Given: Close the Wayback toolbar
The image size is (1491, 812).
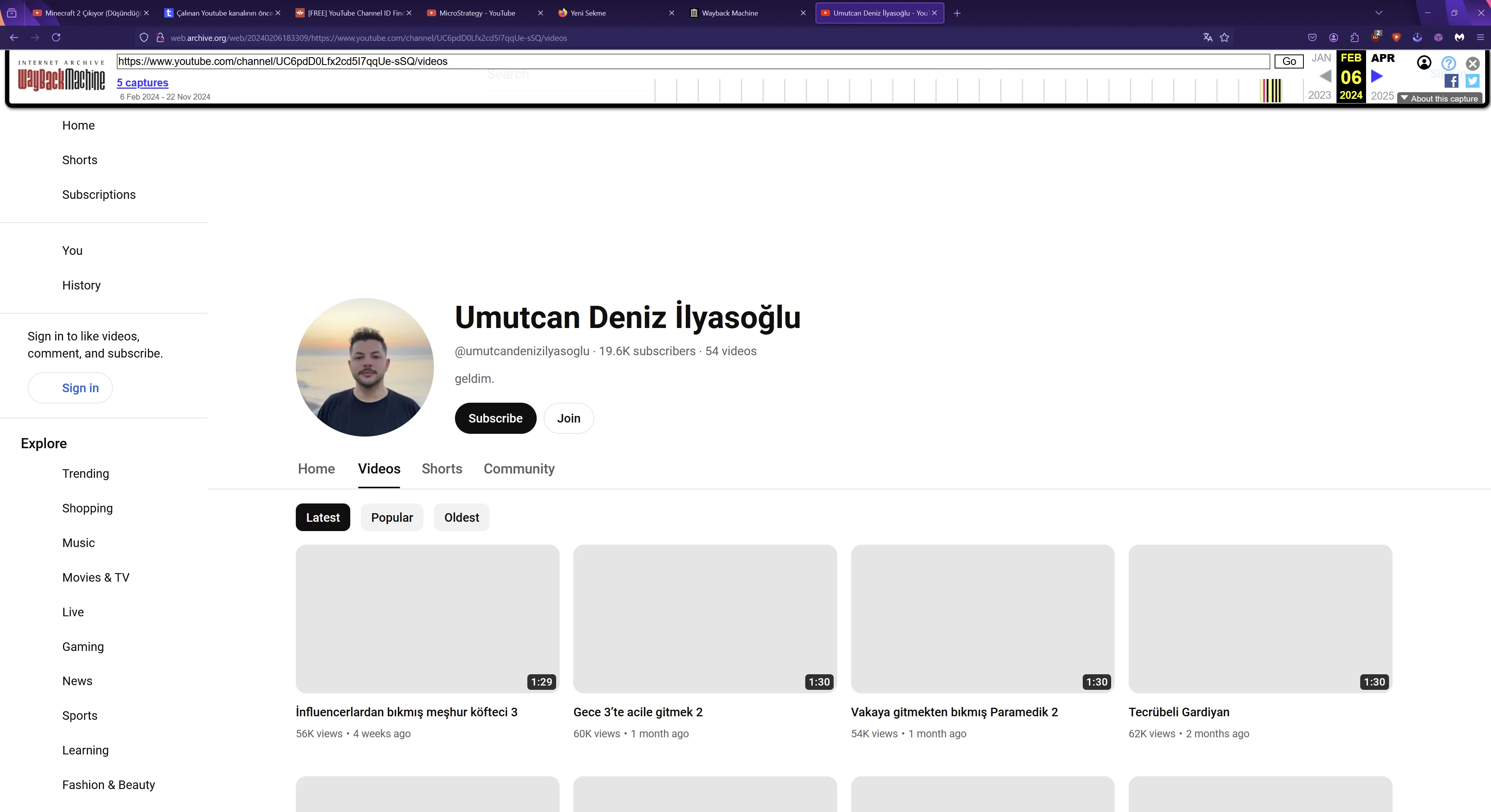Looking at the screenshot, I should point(1472,63).
